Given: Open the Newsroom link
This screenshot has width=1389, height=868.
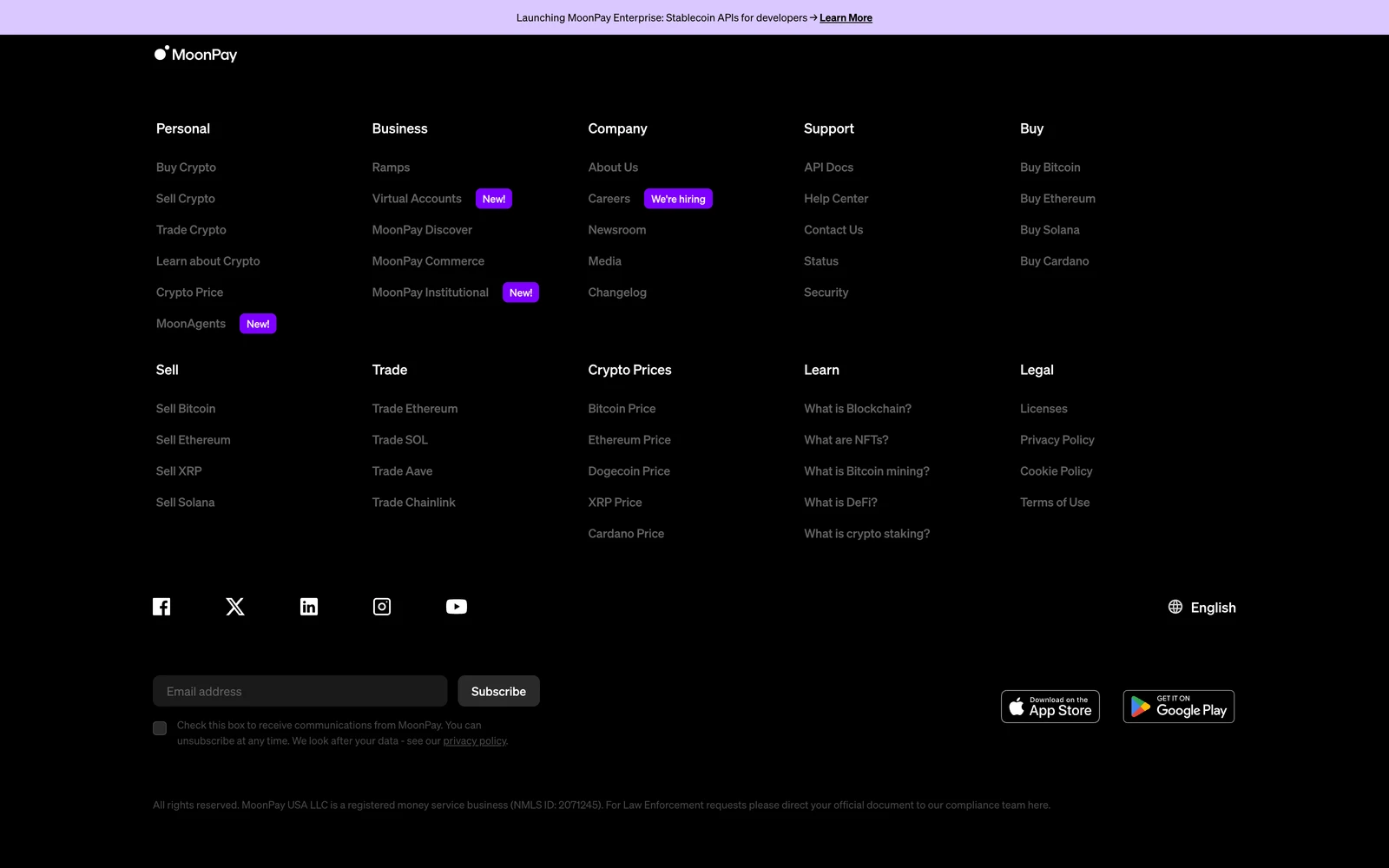Looking at the screenshot, I should tap(617, 230).
